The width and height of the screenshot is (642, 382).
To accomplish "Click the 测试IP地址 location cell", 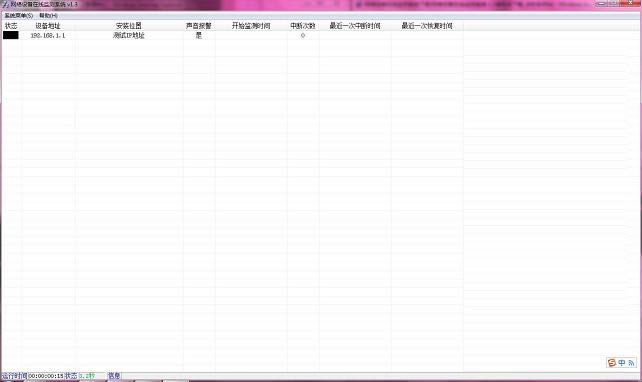I will coord(129,36).
